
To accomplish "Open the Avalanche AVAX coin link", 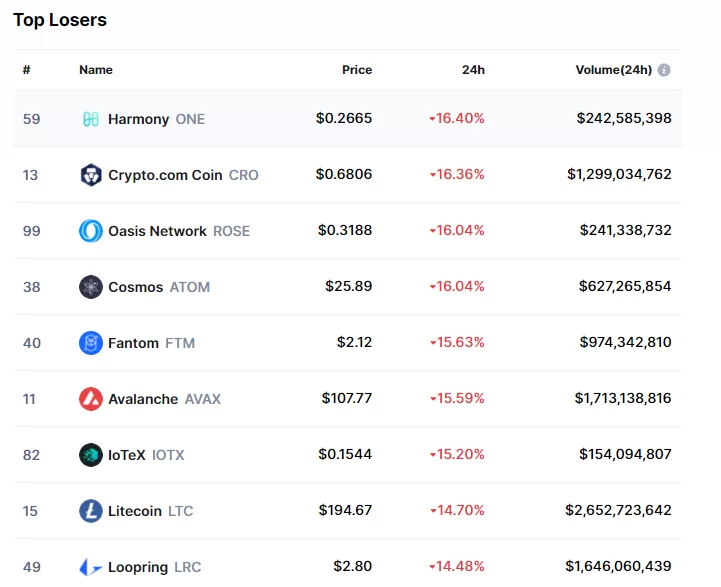I will point(164,399).
